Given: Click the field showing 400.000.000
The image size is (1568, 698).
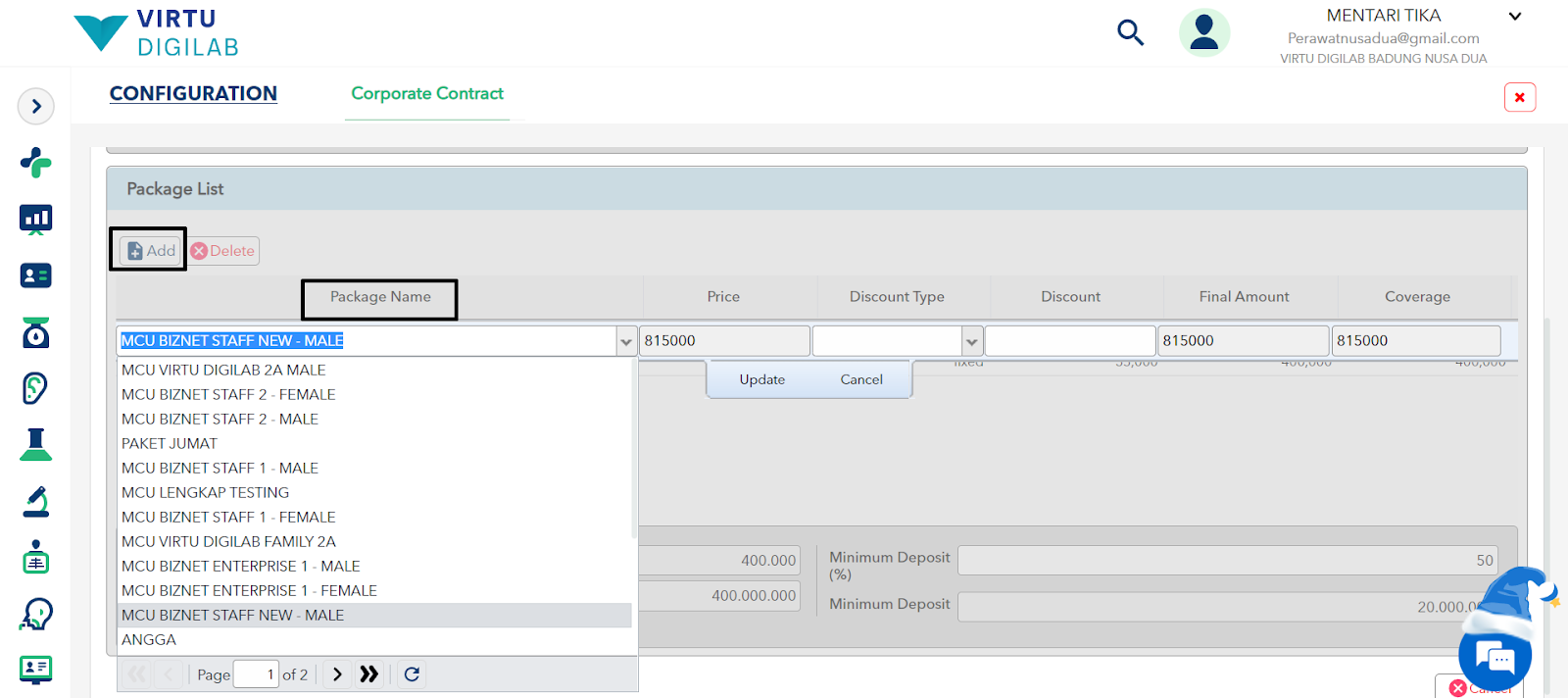Looking at the screenshot, I should tap(719, 595).
